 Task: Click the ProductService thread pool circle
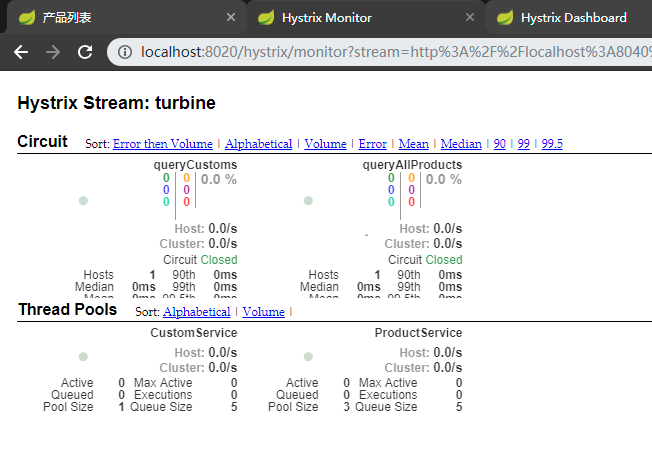(308, 357)
